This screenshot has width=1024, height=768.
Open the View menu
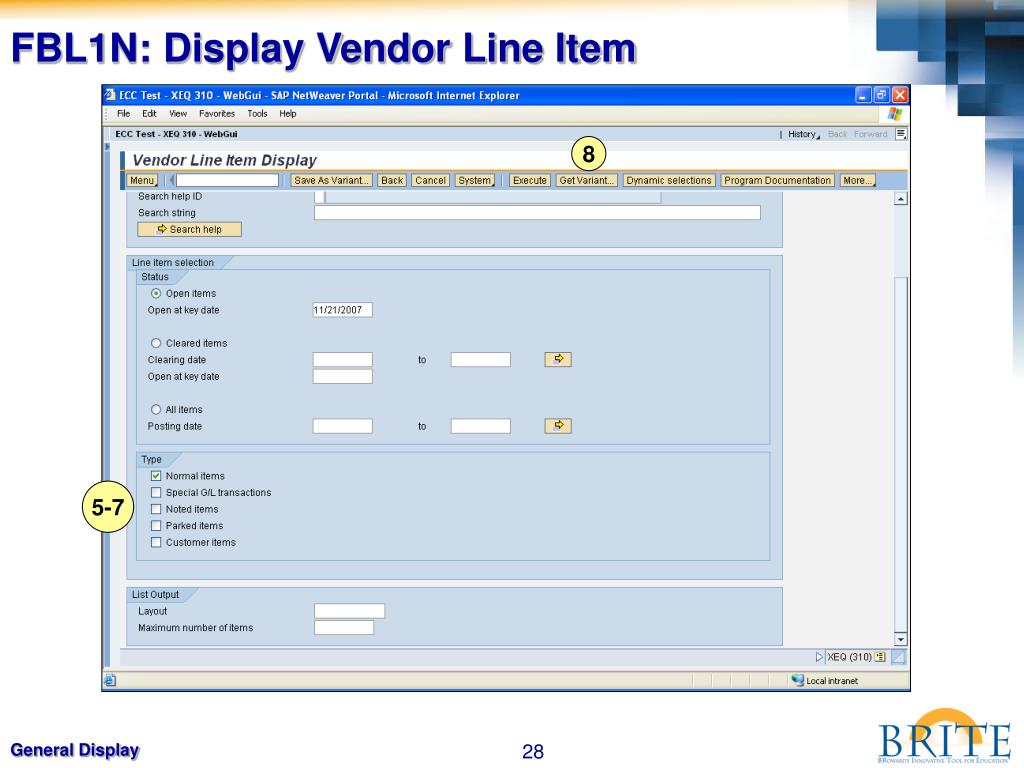click(178, 114)
